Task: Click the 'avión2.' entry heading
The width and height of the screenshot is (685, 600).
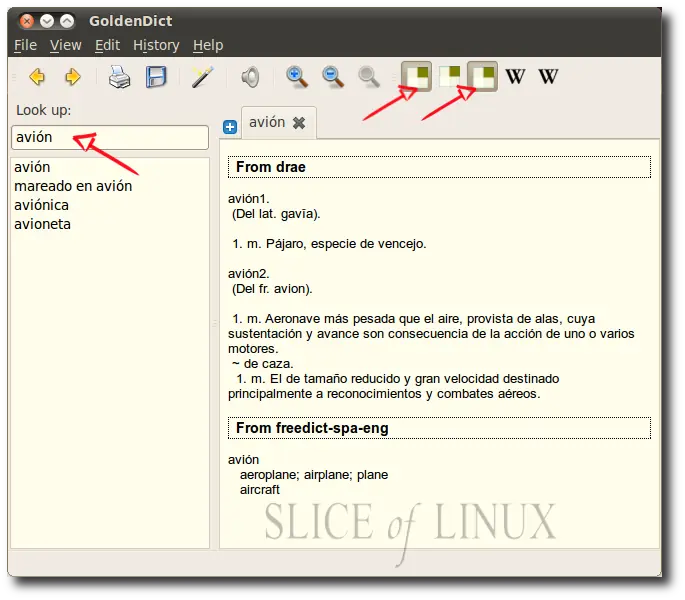Action: 249,274
